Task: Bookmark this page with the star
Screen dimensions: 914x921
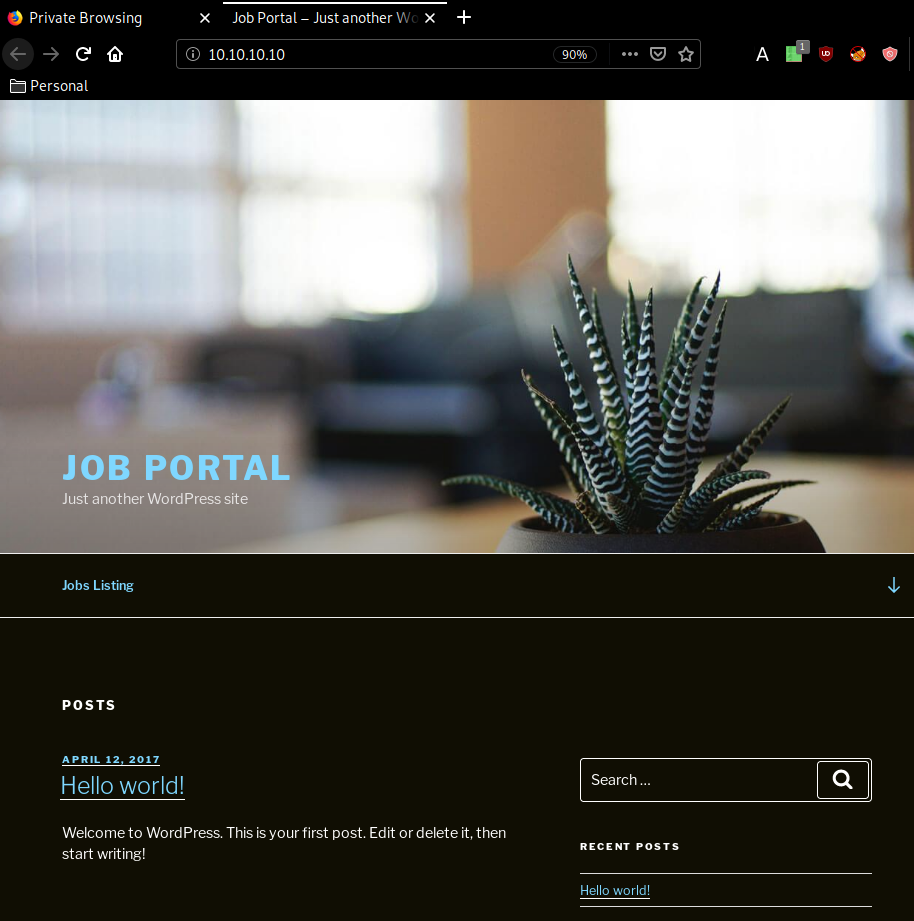Action: coord(686,54)
